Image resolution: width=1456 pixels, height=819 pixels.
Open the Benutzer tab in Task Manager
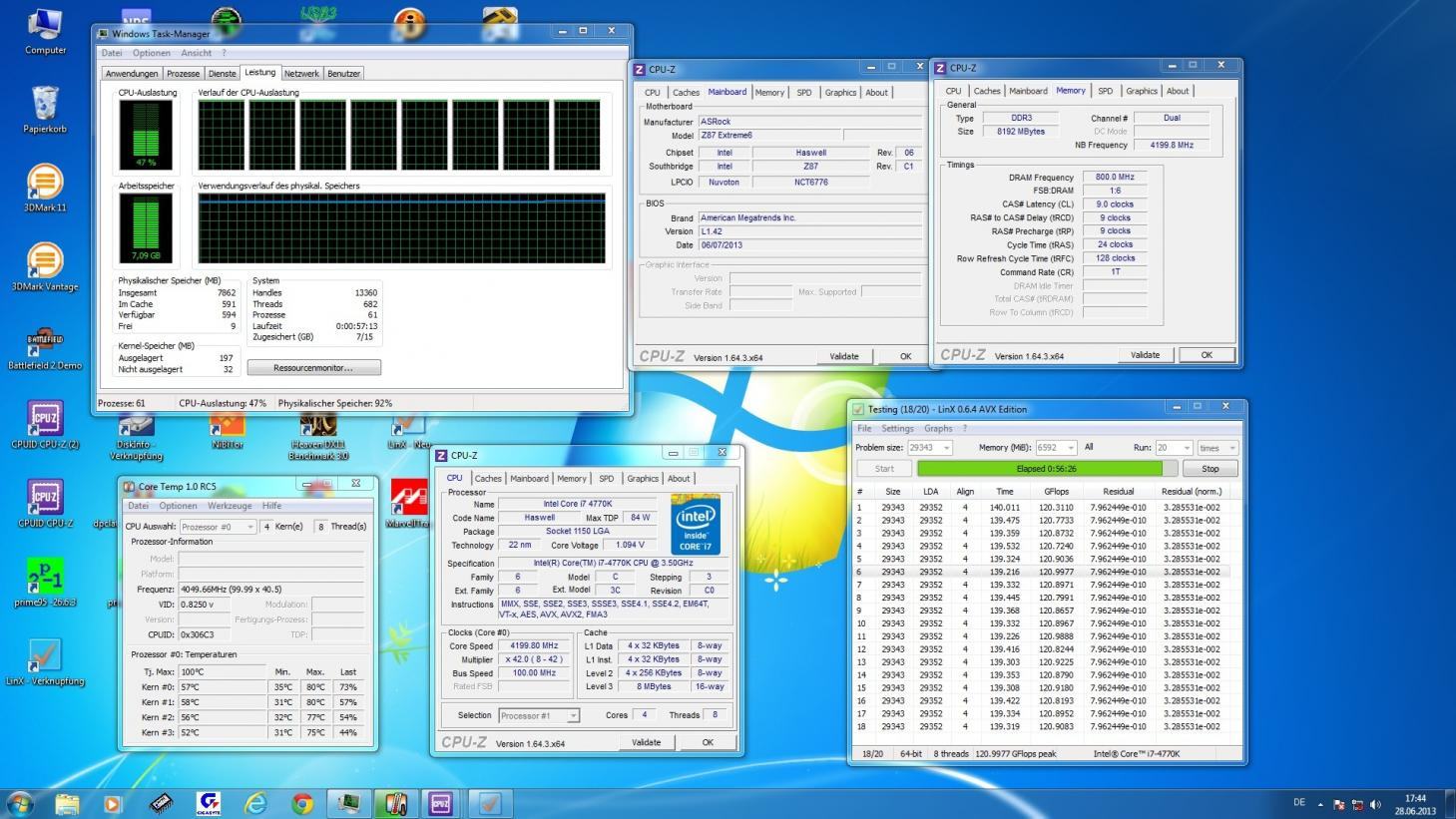point(344,74)
